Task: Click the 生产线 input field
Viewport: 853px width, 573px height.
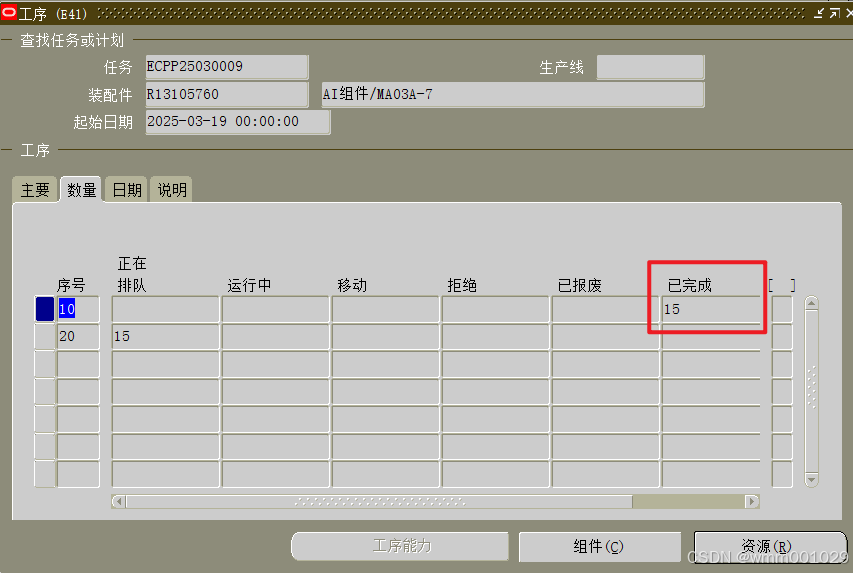Action: click(650, 67)
